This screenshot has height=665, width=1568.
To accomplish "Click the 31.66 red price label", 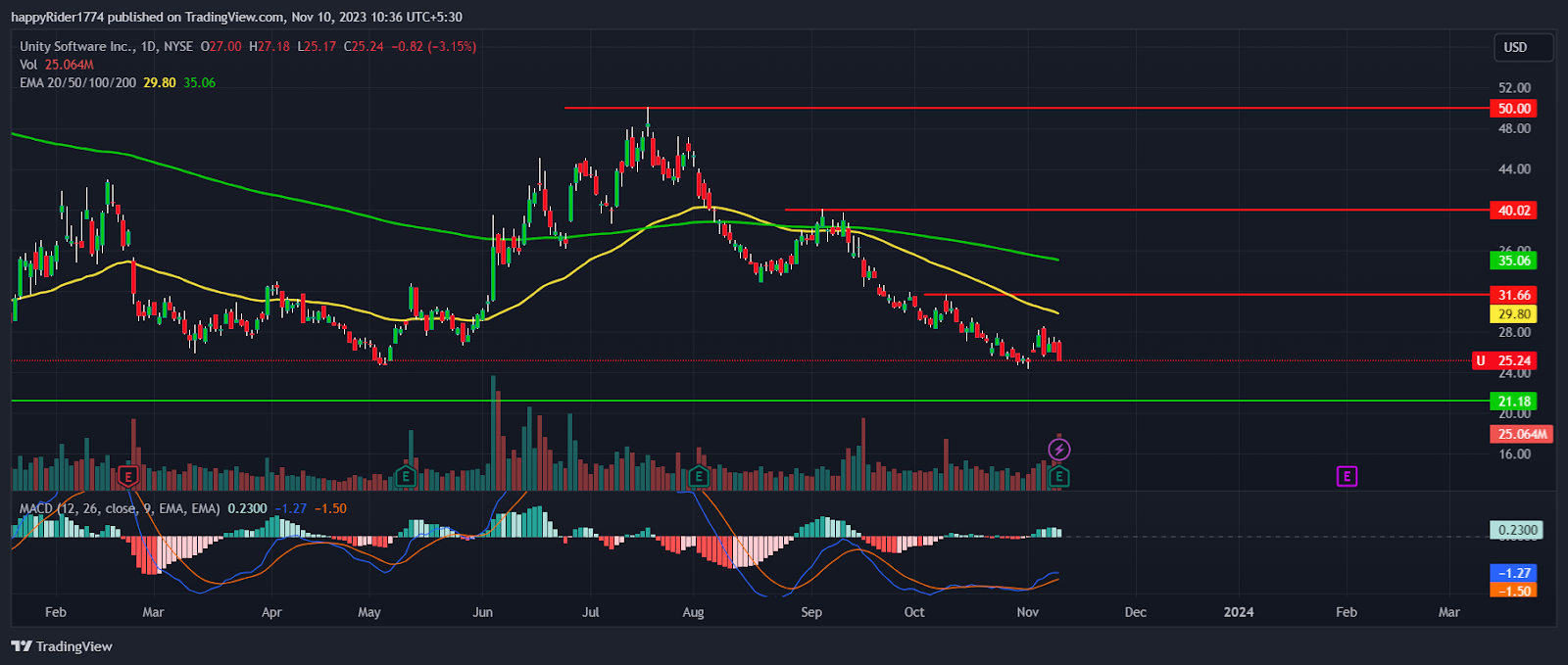I will click(1513, 295).
